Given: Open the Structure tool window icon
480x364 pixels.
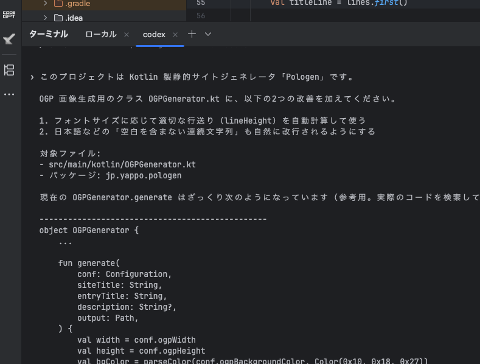Looking at the screenshot, I should click(9, 70).
